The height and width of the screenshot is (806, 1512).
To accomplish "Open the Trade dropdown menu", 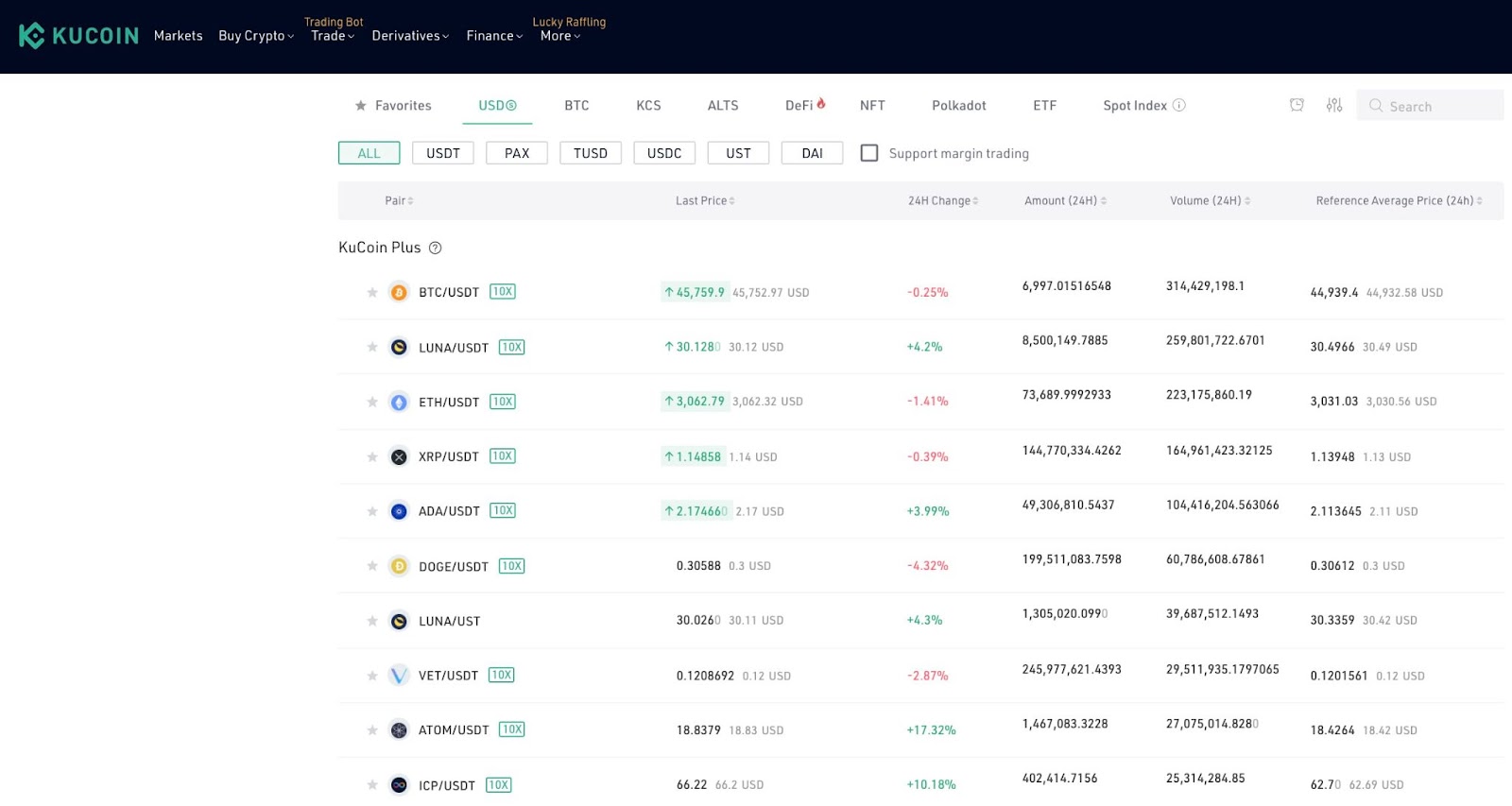I will (333, 36).
